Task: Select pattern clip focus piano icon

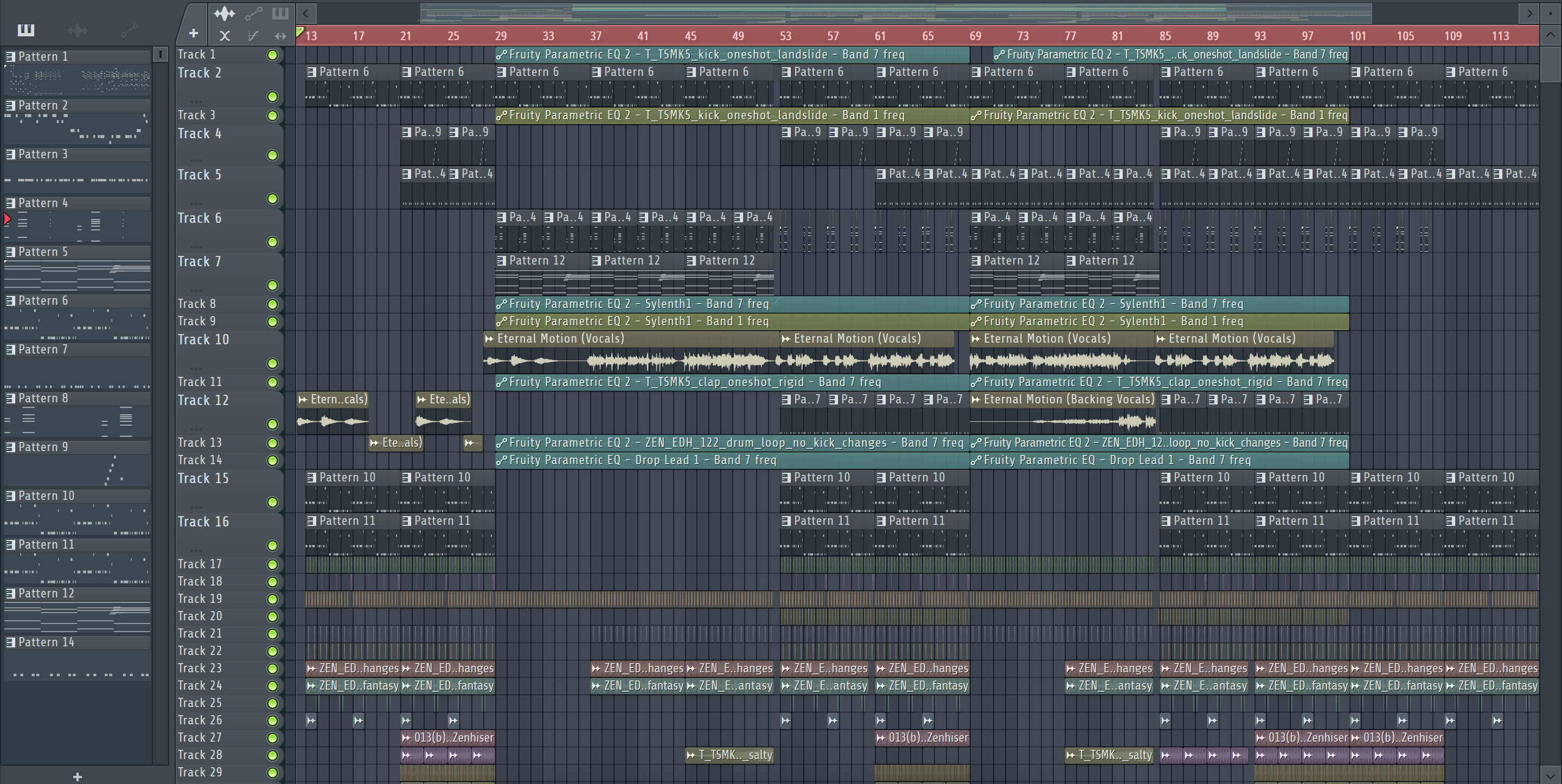Action: (x=280, y=12)
